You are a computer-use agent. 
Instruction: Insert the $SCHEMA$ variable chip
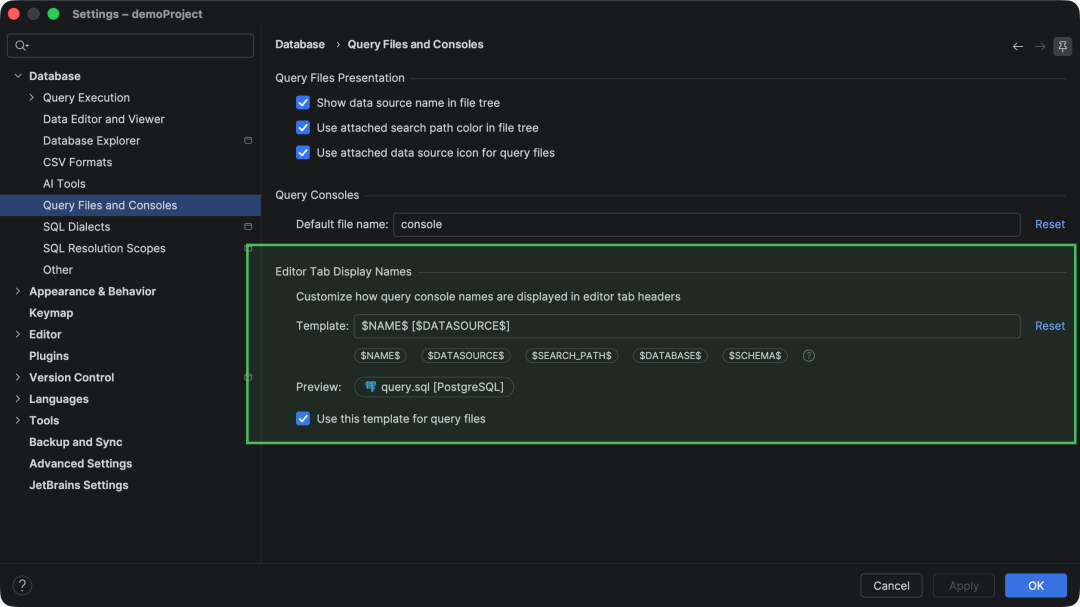tap(755, 356)
